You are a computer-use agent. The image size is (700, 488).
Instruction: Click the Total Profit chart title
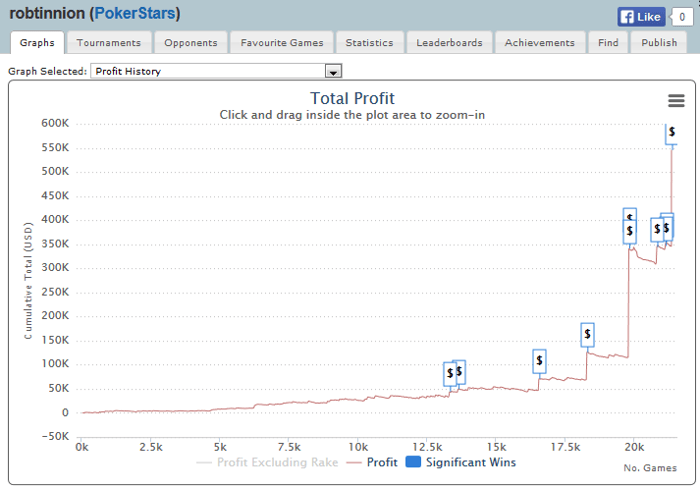pos(352,98)
